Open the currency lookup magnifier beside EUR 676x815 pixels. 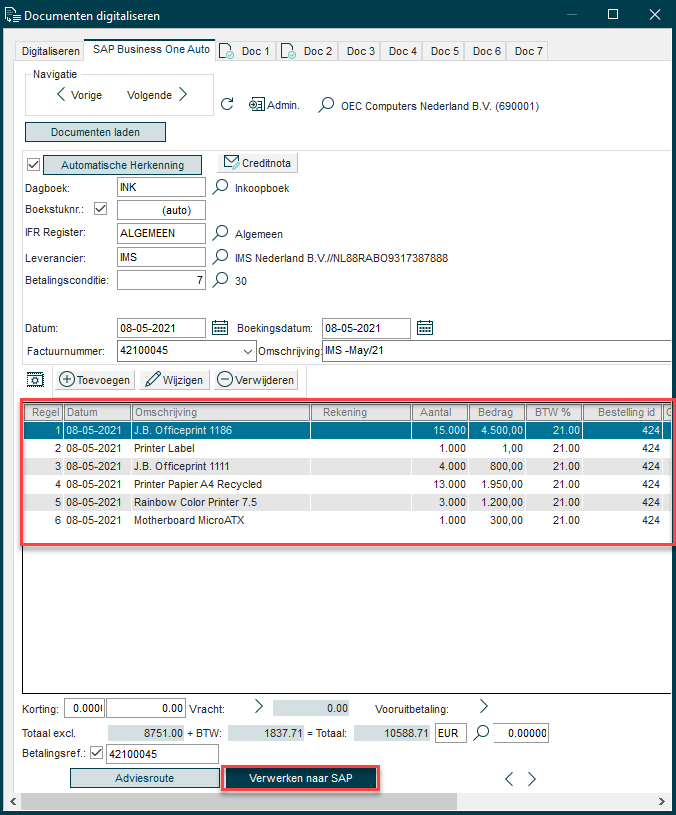(x=482, y=732)
